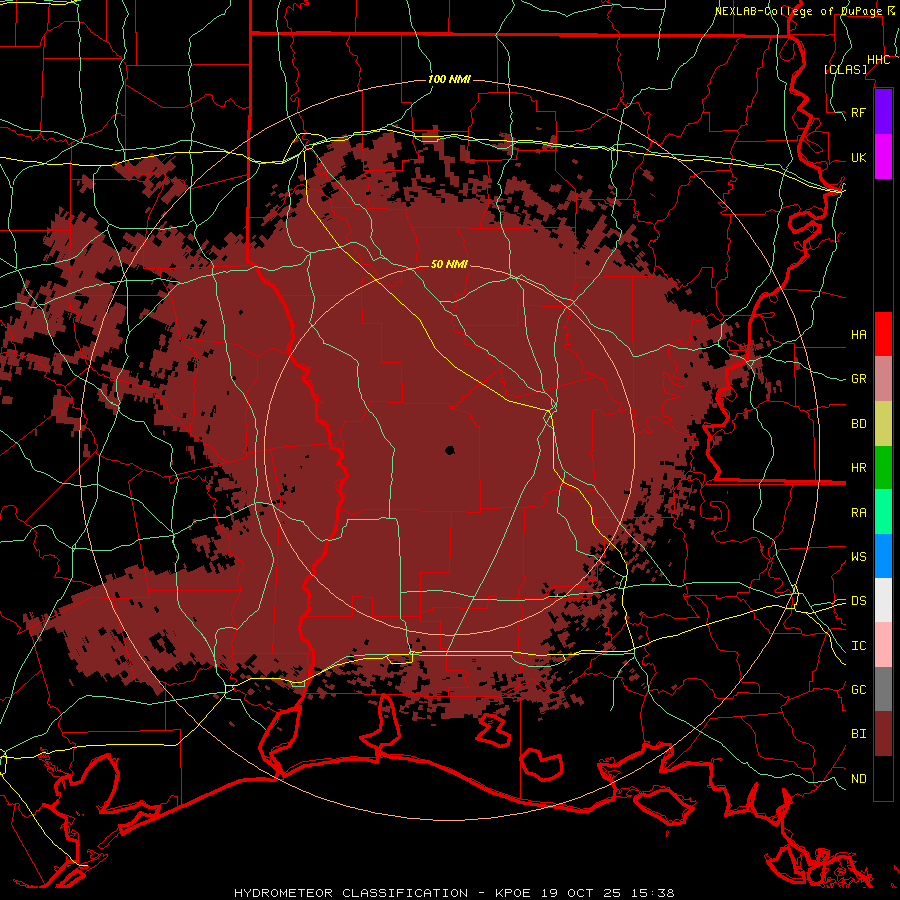
Task: Click the 100 NMI range ring label
Action: [x=449, y=79]
